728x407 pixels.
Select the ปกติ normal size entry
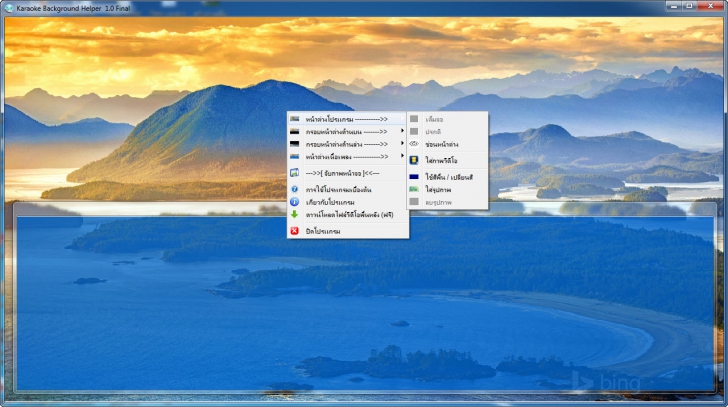coord(448,132)
